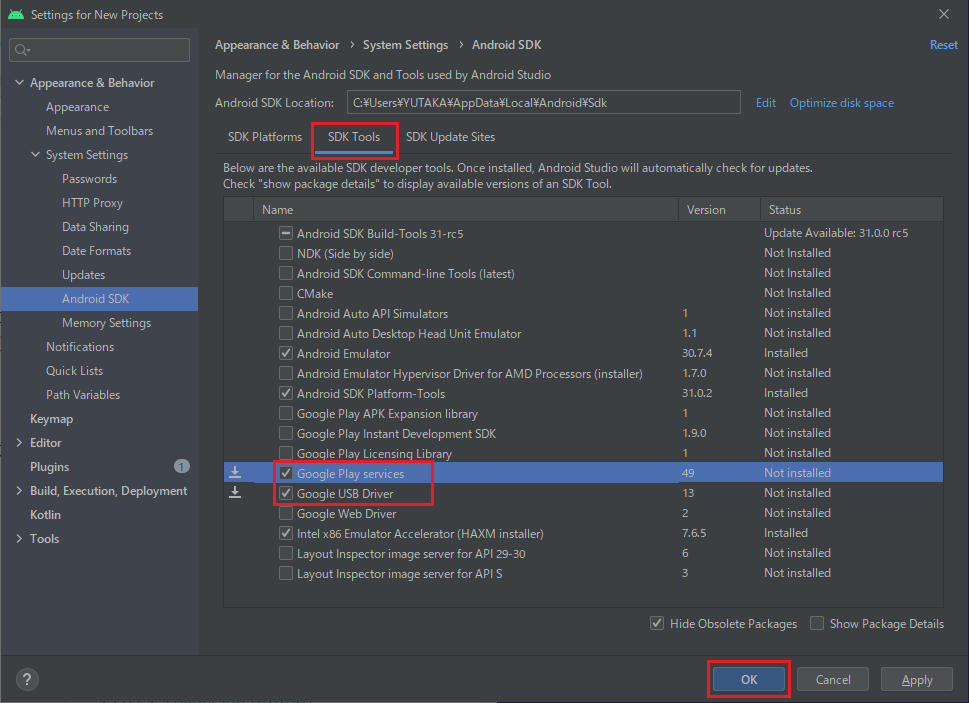Screen dimensions: 969x703
Task: Open Memory Settings in the tree
Action: (106, 323)
